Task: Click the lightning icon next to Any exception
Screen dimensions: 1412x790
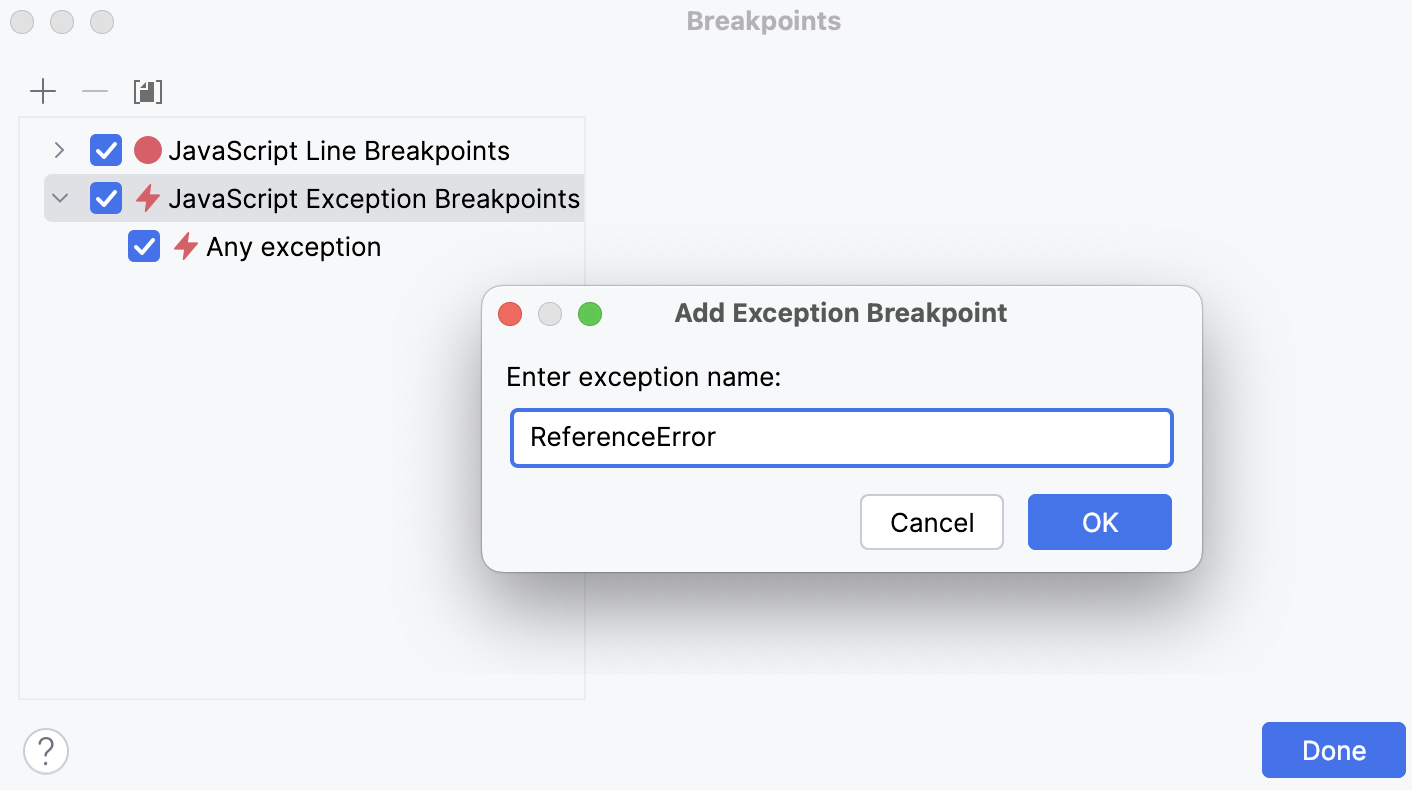Action: (186, 247)
